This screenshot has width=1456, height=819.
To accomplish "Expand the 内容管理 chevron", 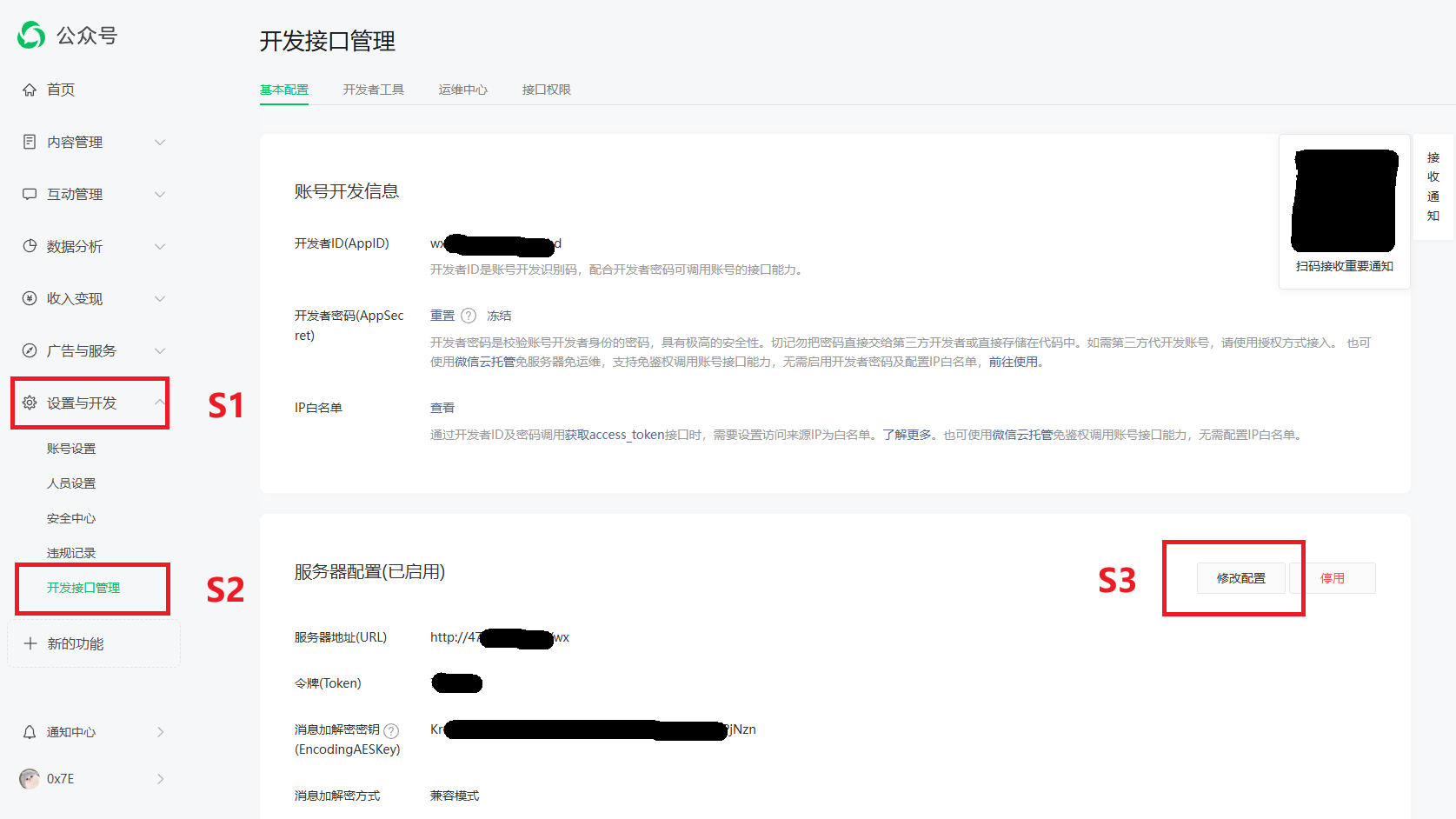I will [x=160, y=142].
